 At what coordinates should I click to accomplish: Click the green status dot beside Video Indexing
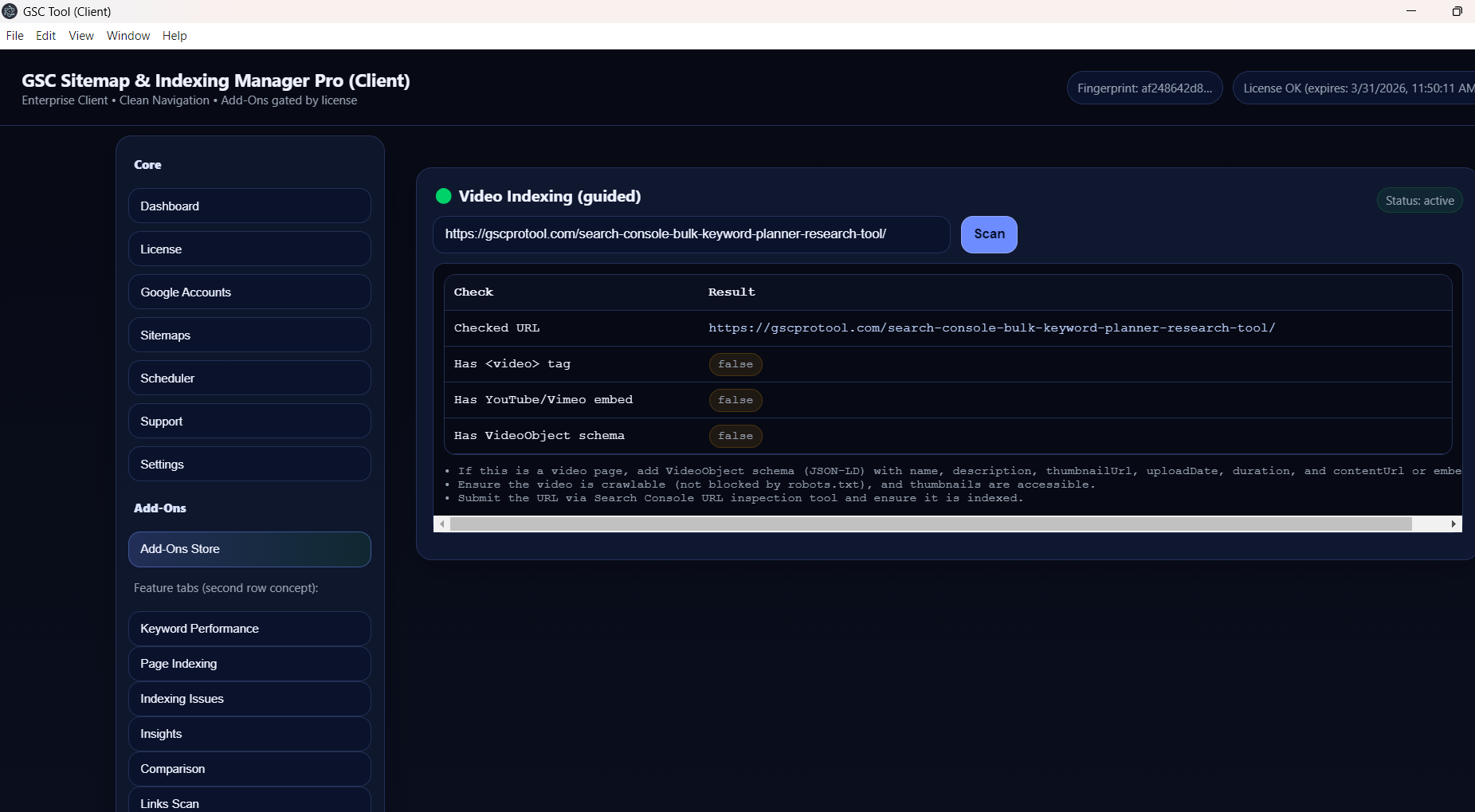tap(444, 196)
